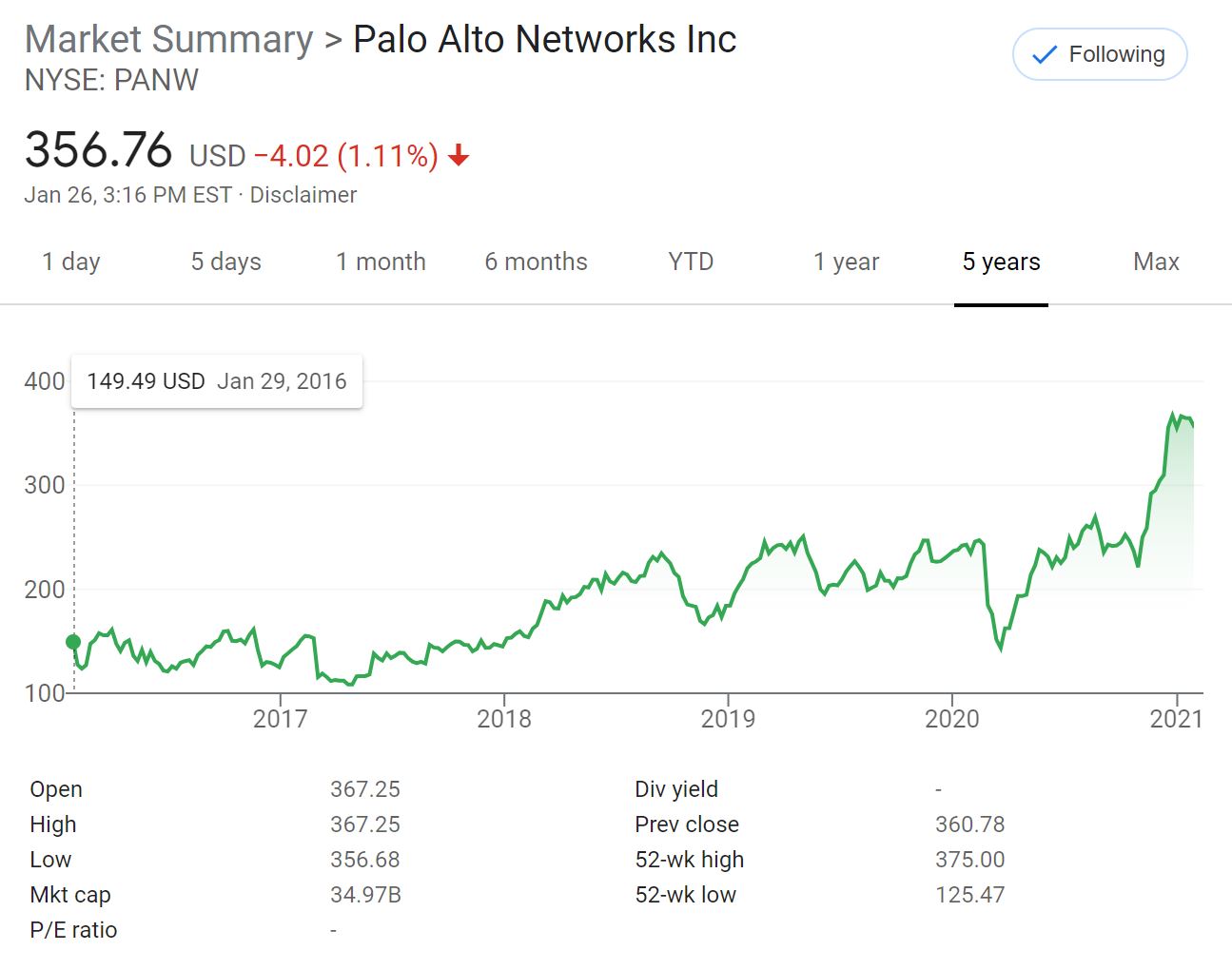Switch to the 1 day chart view
This screenshot has height=970, width=1232.
(x=70, y=262)
